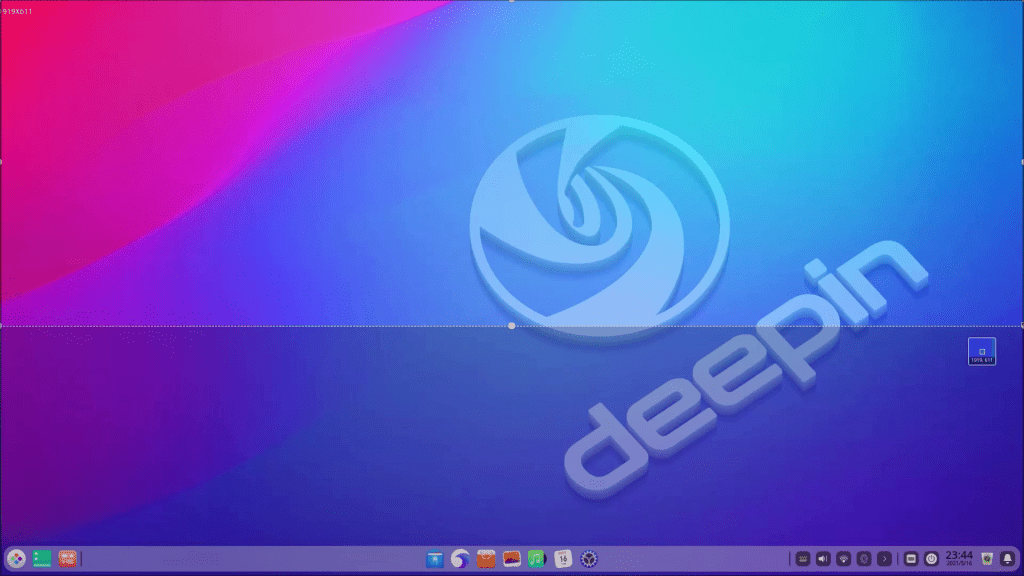Viewport: 1024px width, 576px height.
Task: Open the image album app in dock
Action: (x=512, y=559)
